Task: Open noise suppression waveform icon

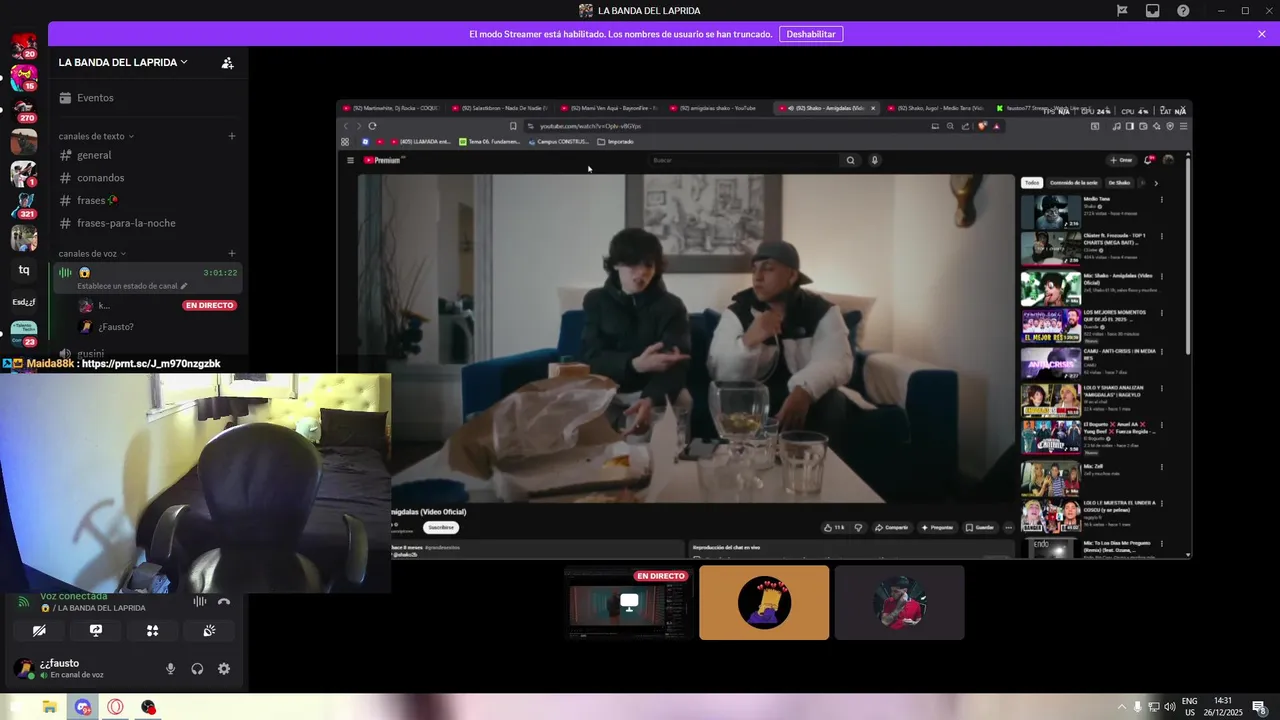Action: click(x=200, y=601)
